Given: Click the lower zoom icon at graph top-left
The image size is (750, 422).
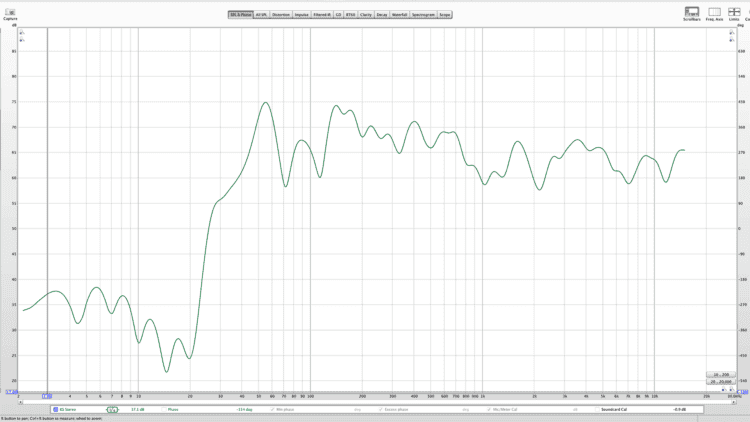Looking at the screenshot, I should tap(22, 40).
